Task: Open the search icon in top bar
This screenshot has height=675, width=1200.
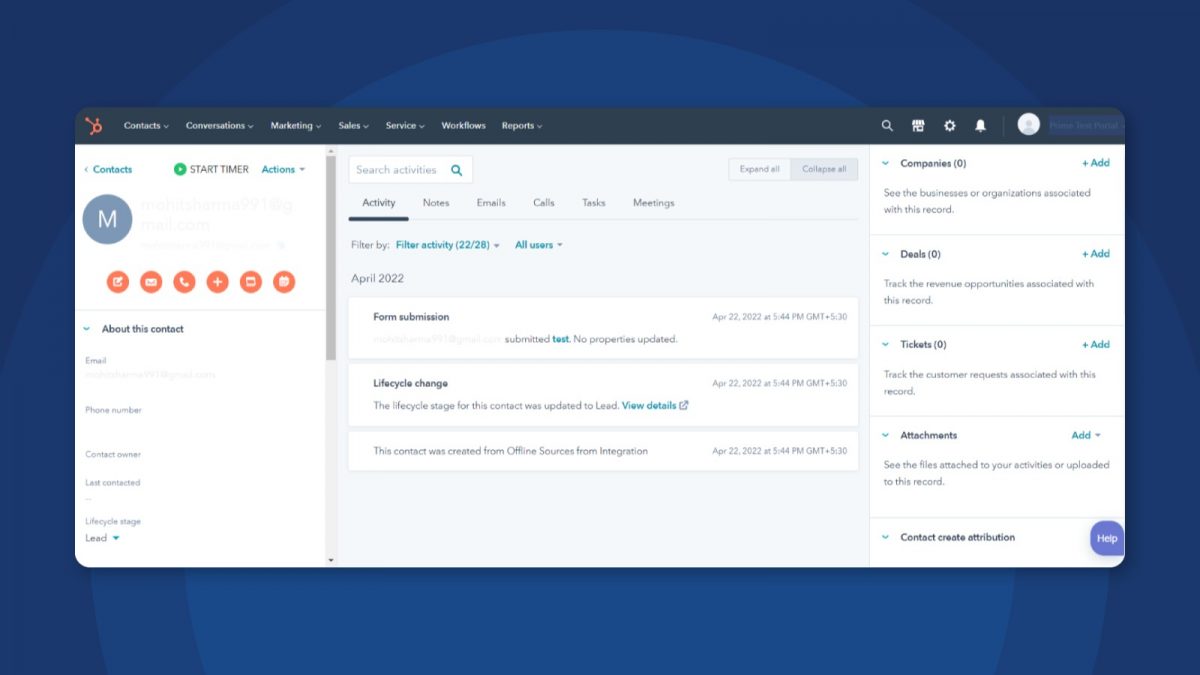Action: pos(886,125)
